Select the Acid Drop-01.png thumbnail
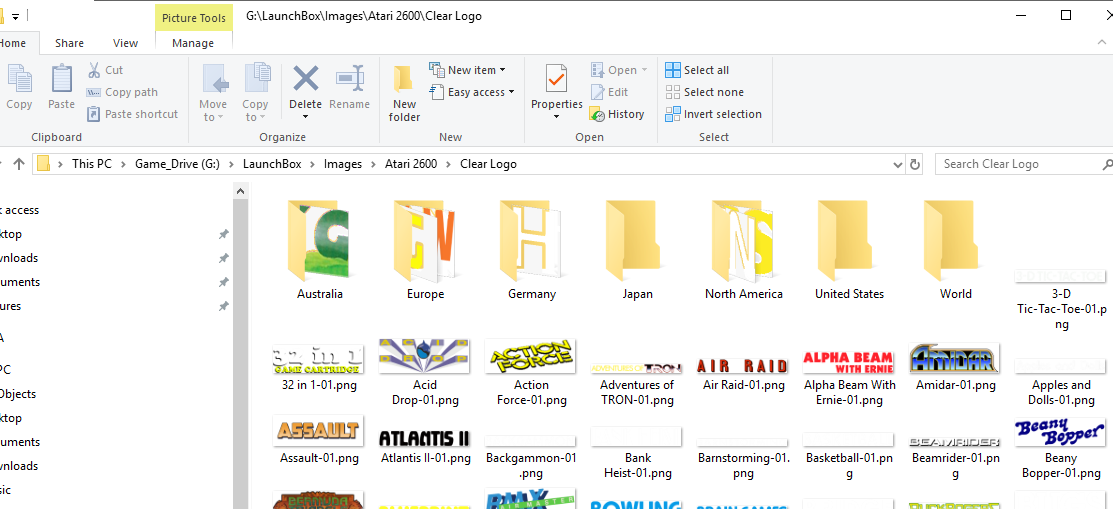The height and width of the screenshot is (509, 1113). pos(424,356)
